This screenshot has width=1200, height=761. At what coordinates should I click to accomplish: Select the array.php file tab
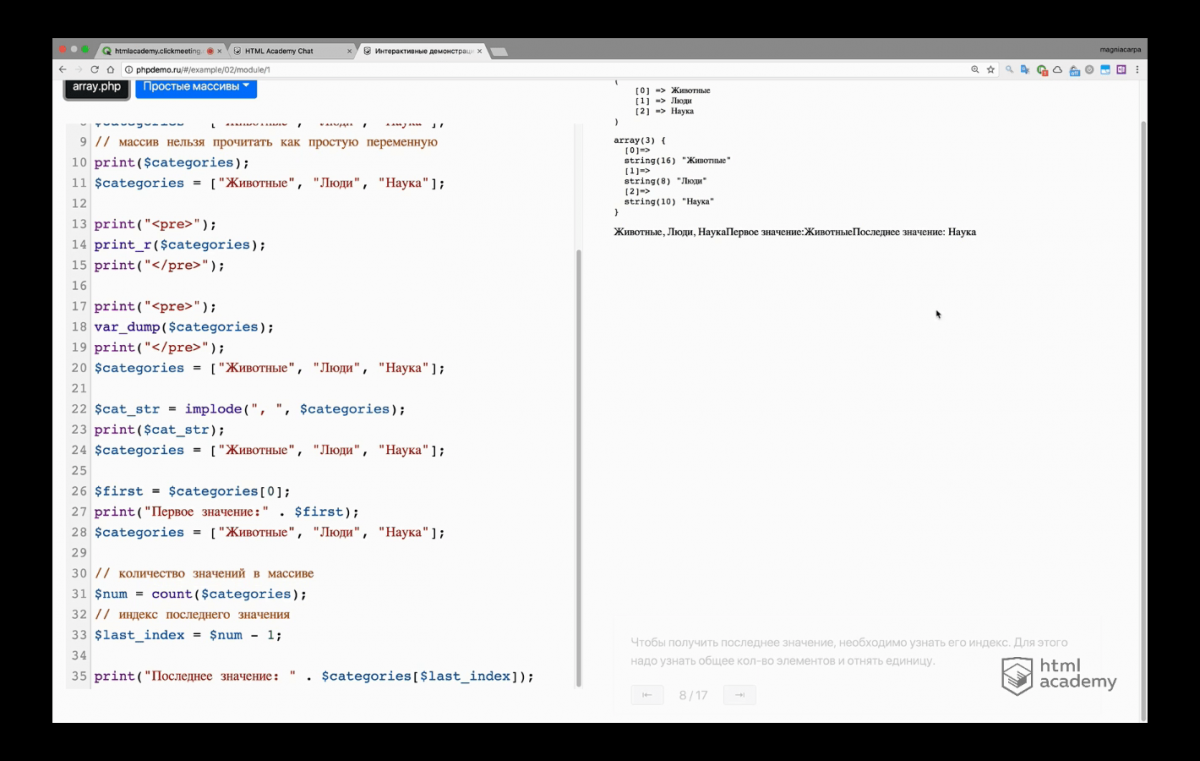coord(97,87)
